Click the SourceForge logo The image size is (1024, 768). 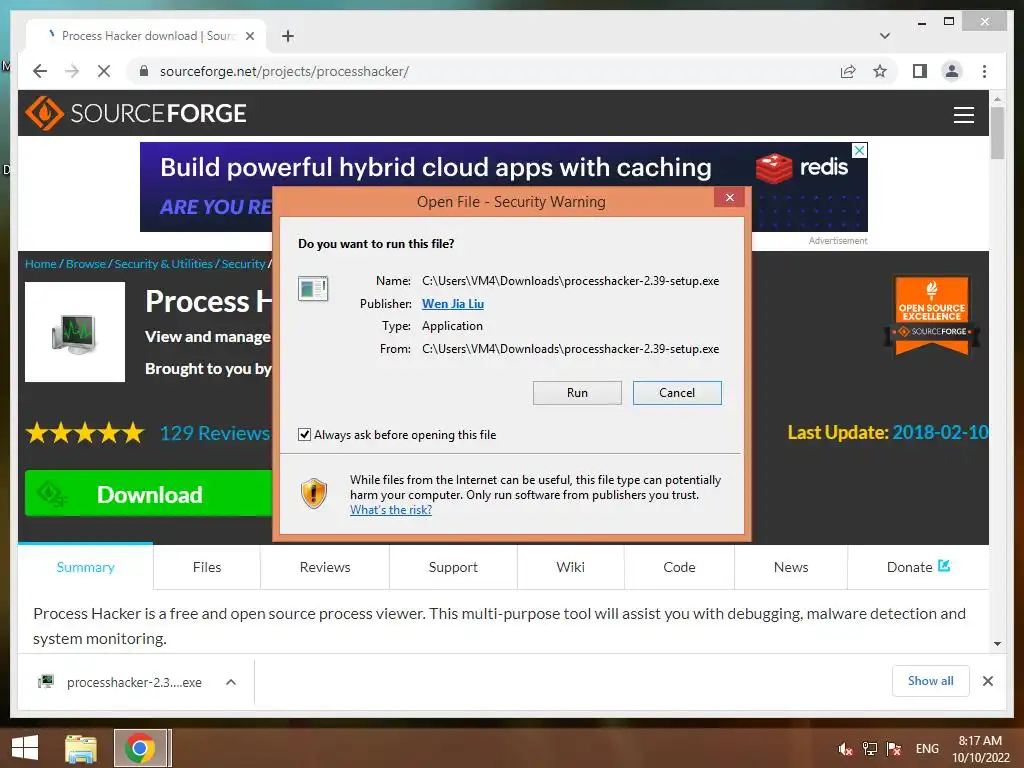136,113
